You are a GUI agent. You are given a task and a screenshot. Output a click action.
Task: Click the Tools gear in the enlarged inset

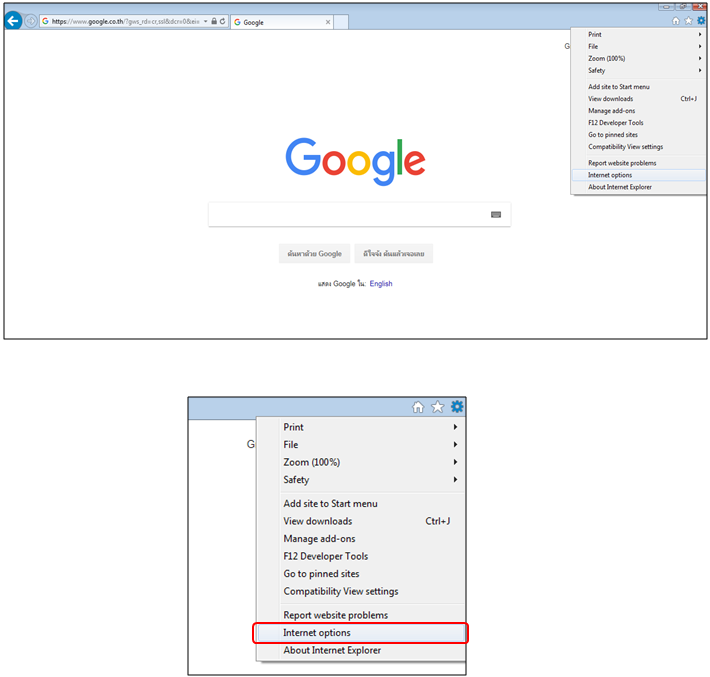(457, 407)
